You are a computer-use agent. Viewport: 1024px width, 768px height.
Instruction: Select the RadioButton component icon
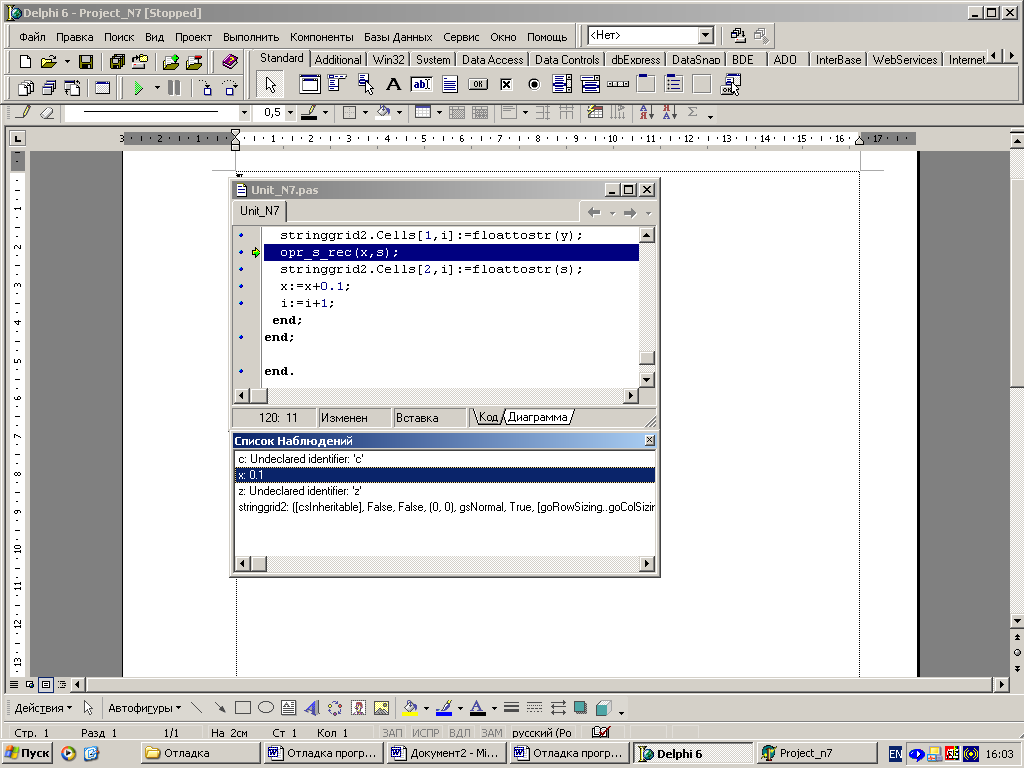534,84
